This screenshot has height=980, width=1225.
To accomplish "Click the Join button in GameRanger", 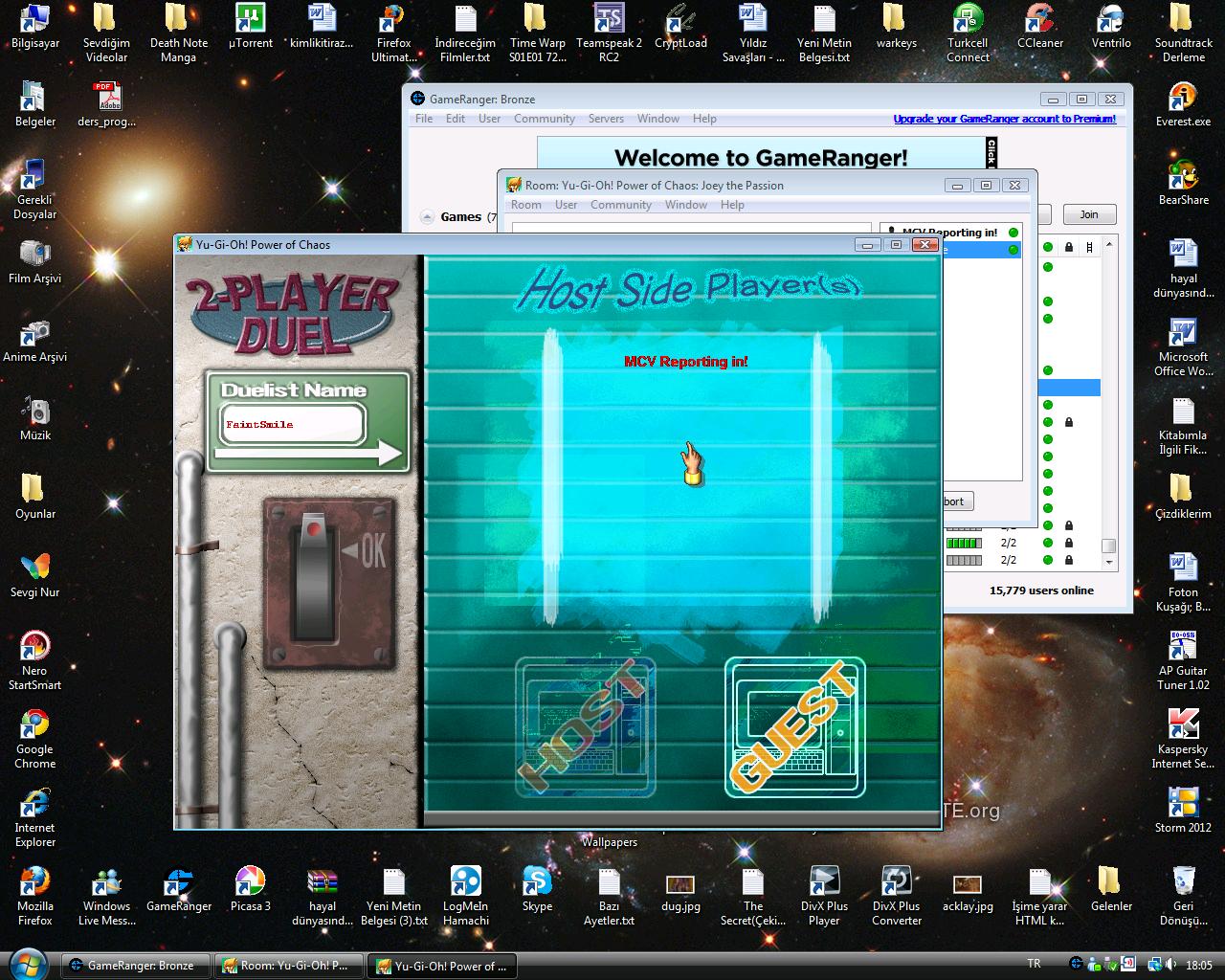I will 1089,214.
